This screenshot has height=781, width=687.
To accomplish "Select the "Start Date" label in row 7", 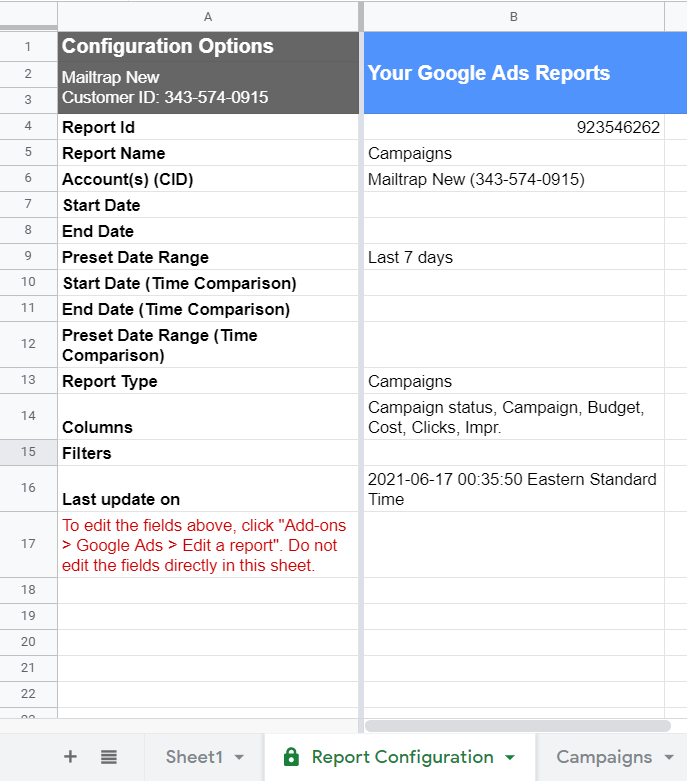I will 208,205.
